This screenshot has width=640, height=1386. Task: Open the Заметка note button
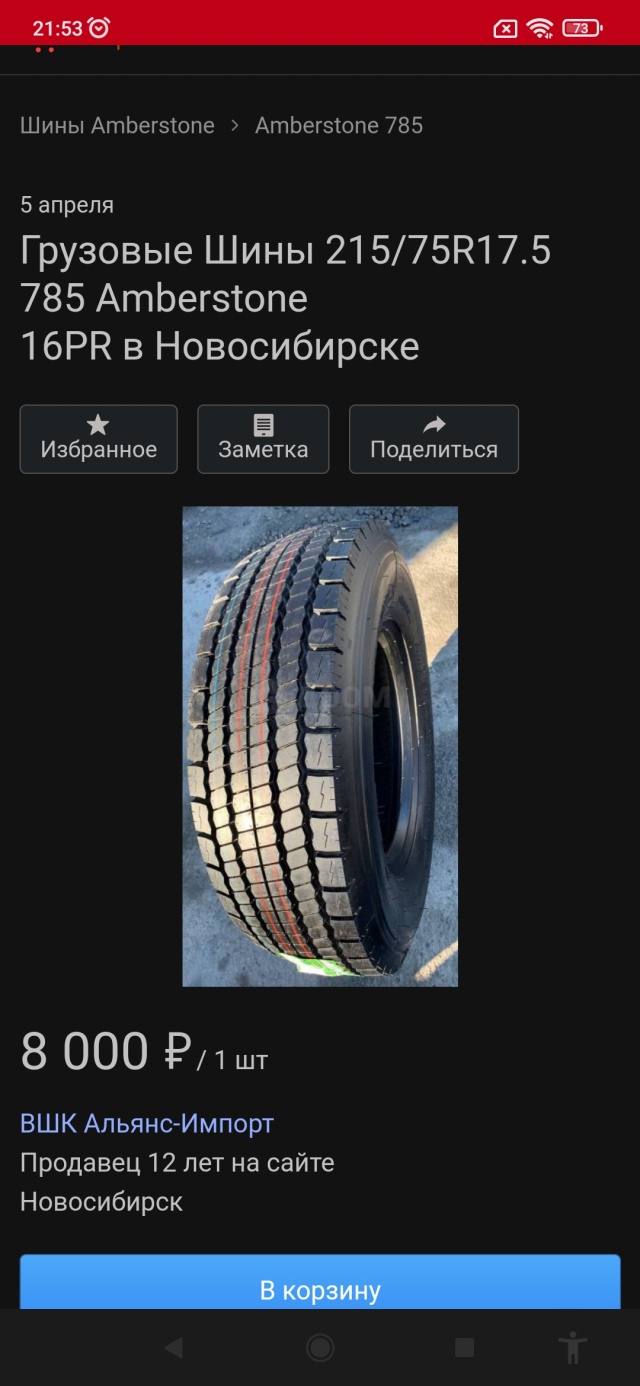click(x=263, y=439)
